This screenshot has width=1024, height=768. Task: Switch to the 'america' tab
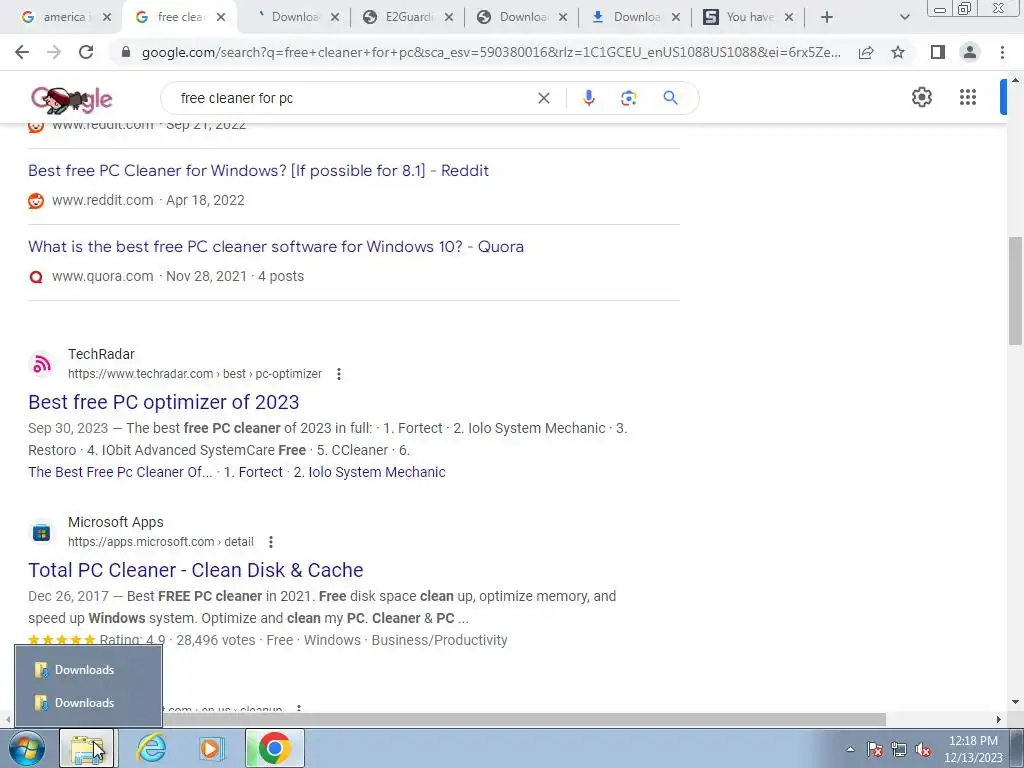click(x=63, y=17)
